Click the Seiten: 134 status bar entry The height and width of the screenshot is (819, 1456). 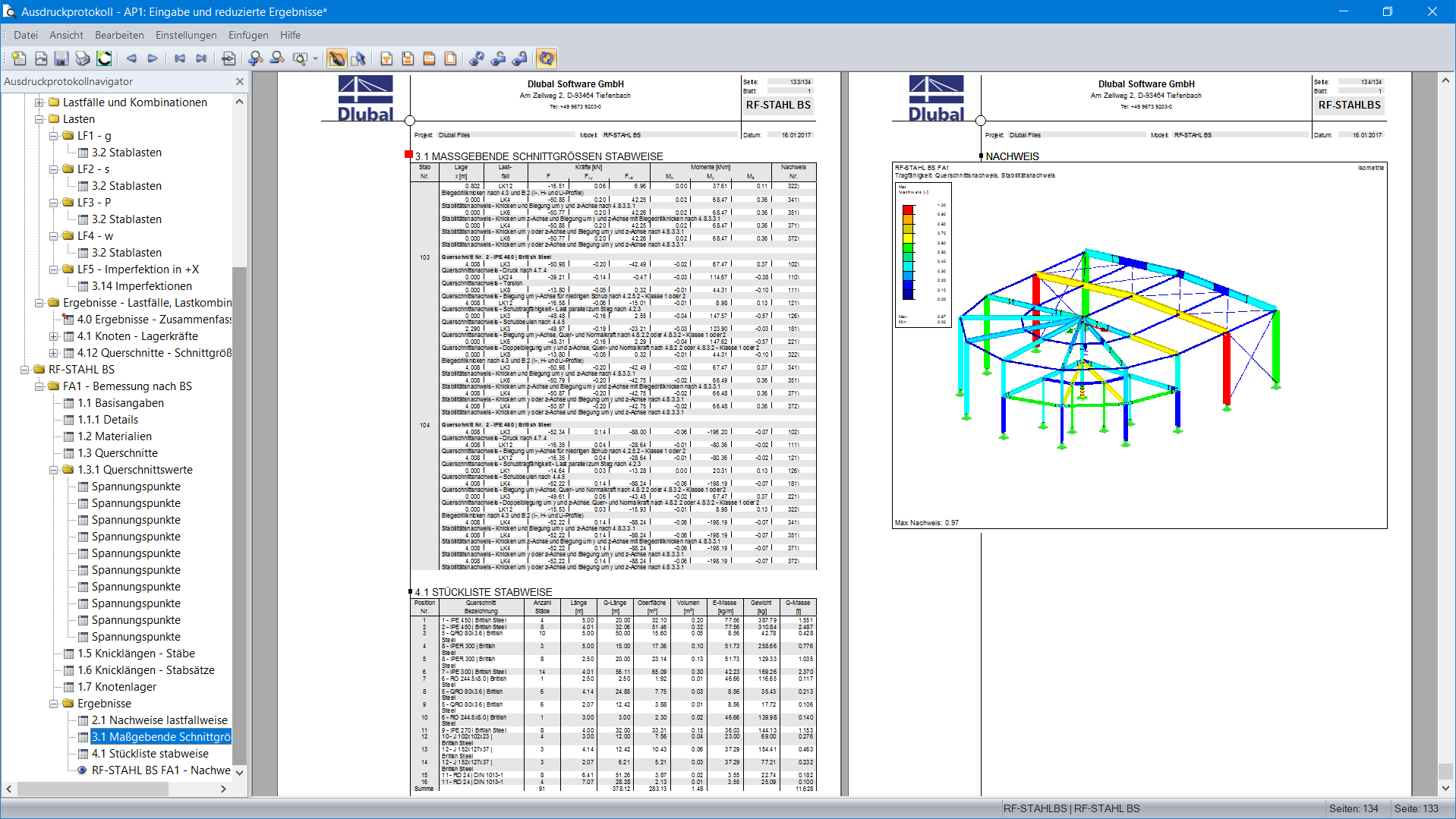click(x=1354, y=808)
